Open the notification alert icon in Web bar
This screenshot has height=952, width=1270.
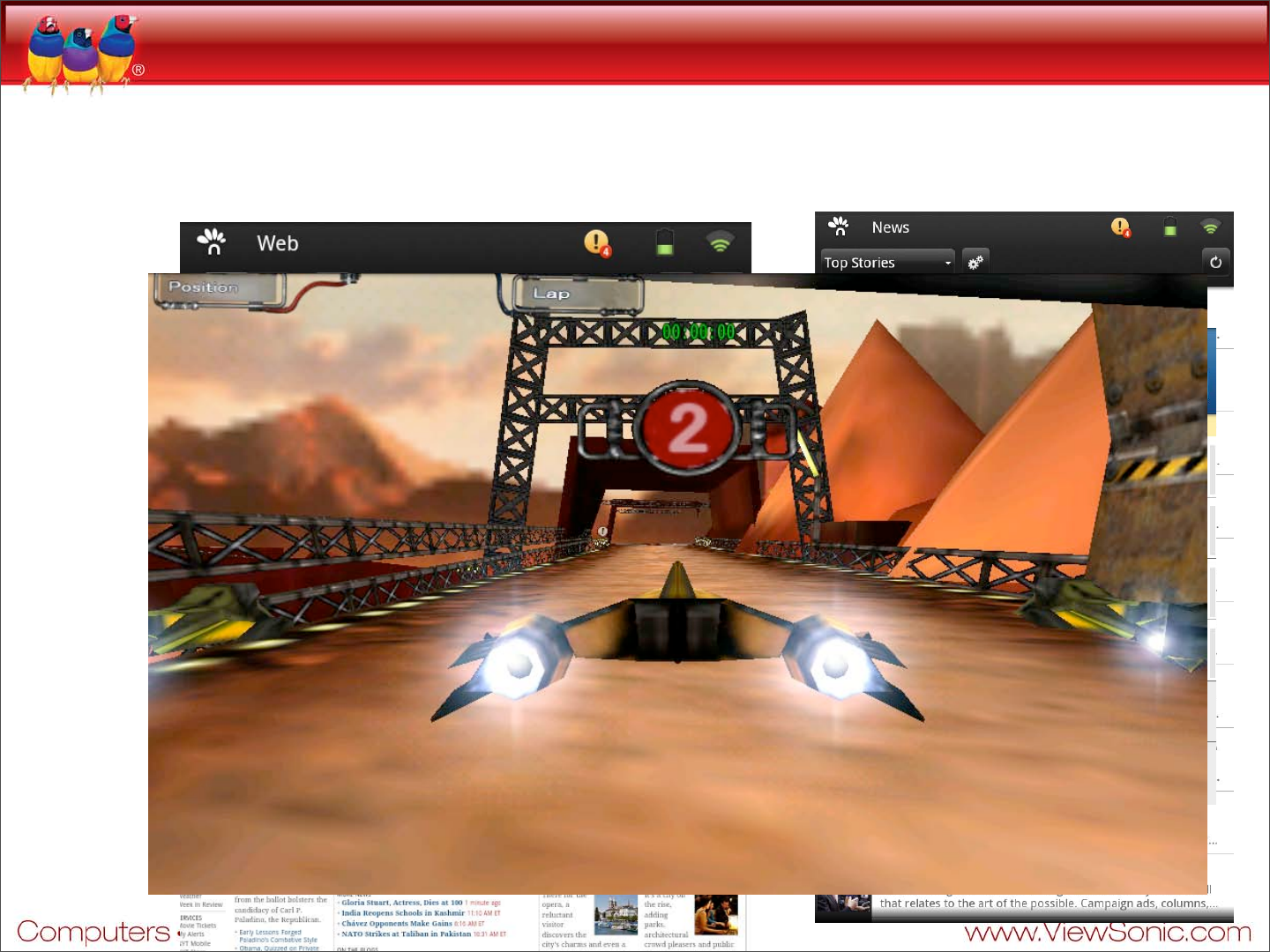pos(598,243)
